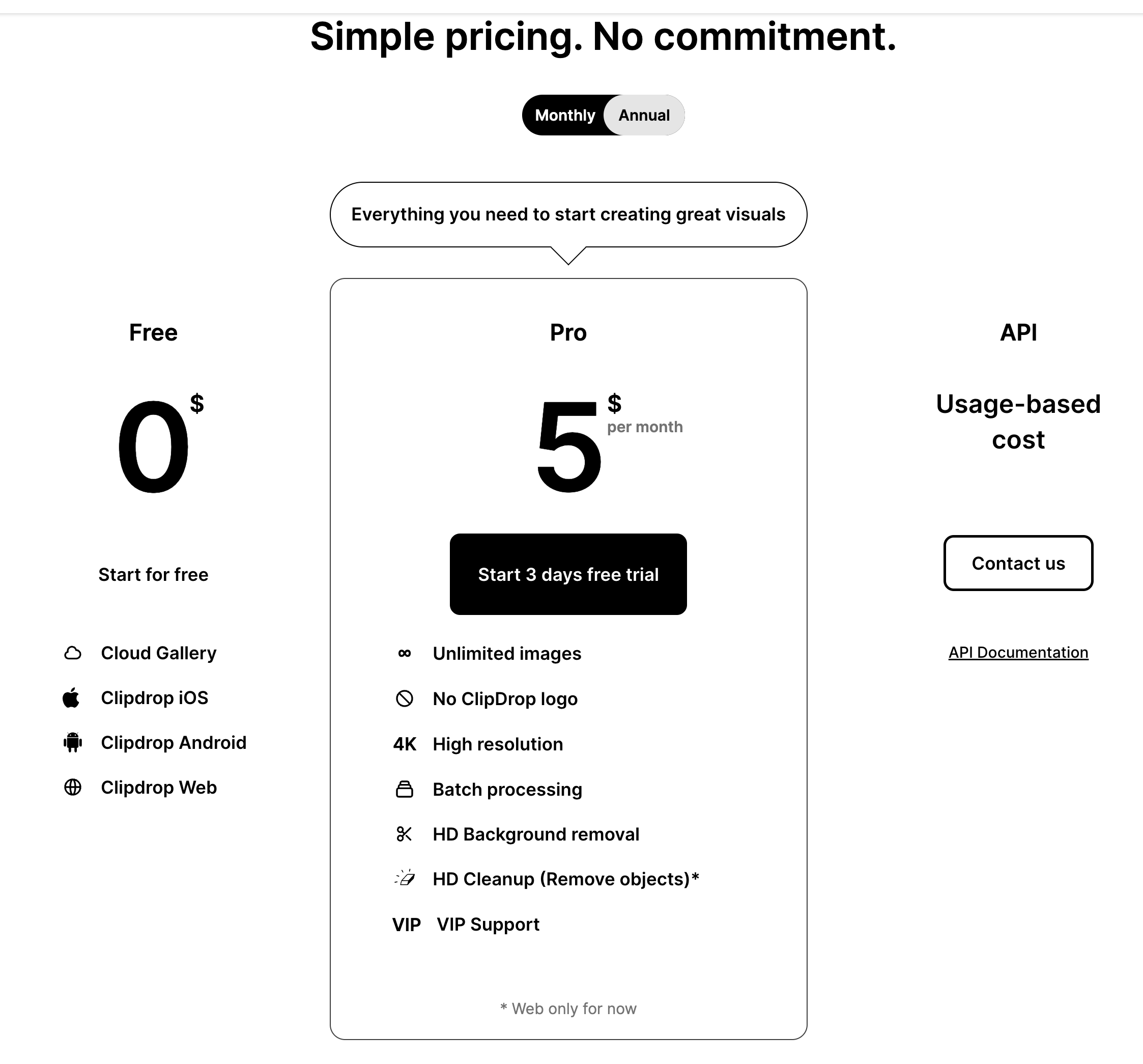The image size is (1143, 1064).
Task: Click the Apple logo icon
Action: [71, 697]
